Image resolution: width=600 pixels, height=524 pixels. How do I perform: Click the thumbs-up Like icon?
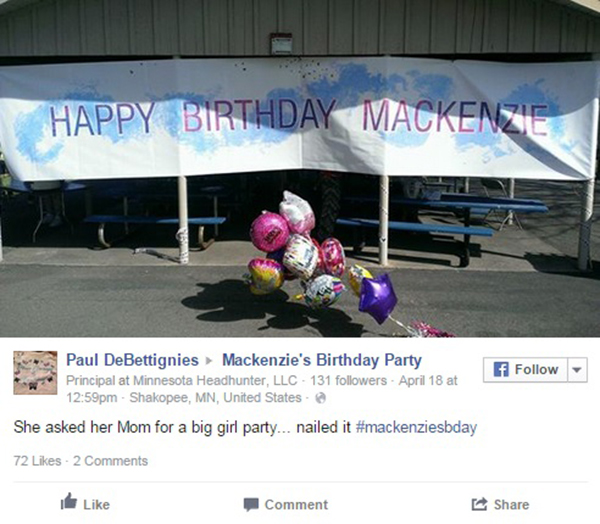tap(69, 501)
